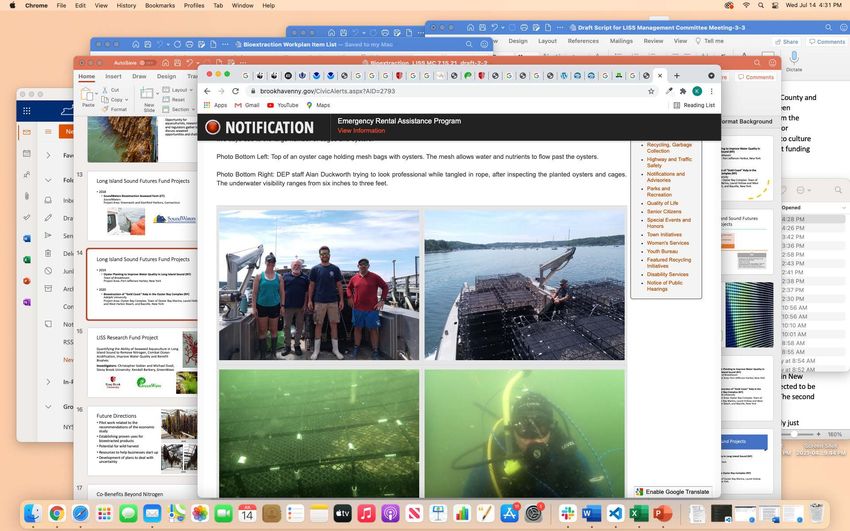Open the Layout dropdown in PowerPoint
Image resolution: width=850 pixels, height=531 pixels.
[x=178, y=90]
